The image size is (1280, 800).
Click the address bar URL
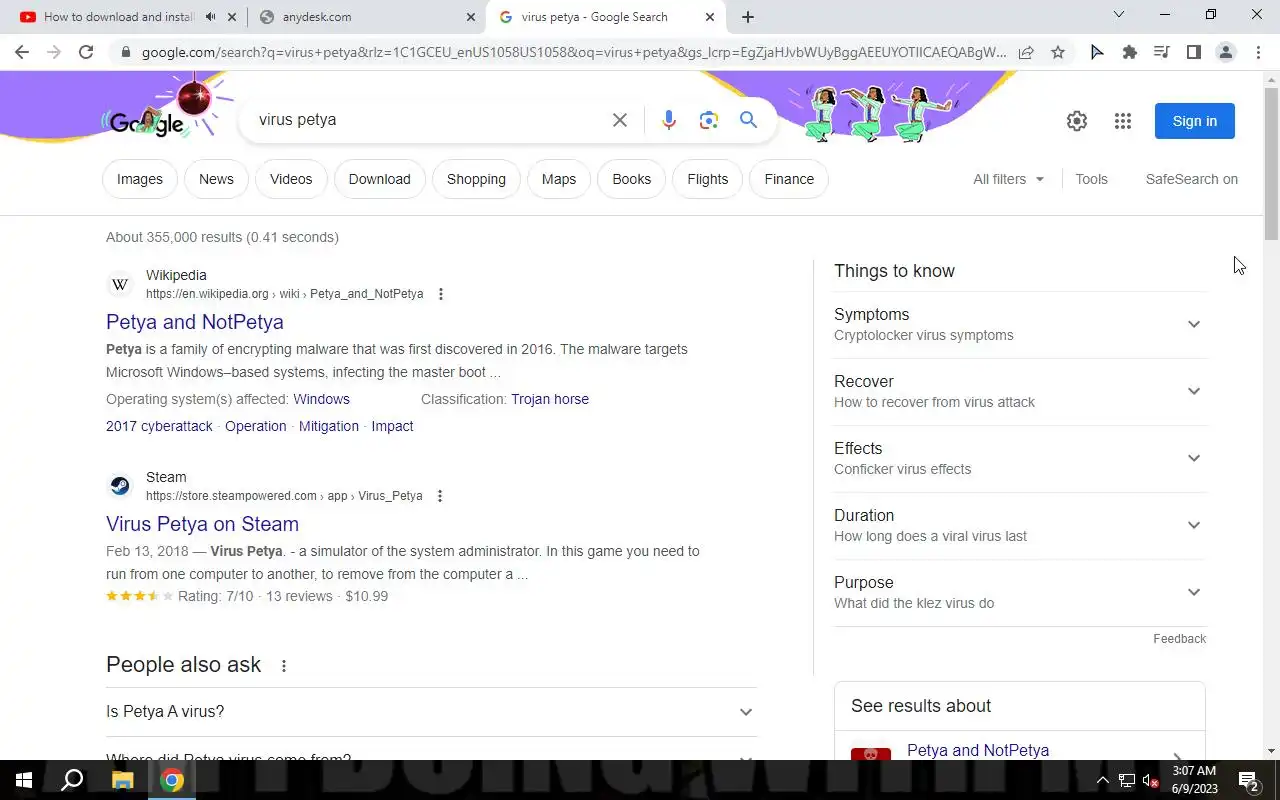574,52
